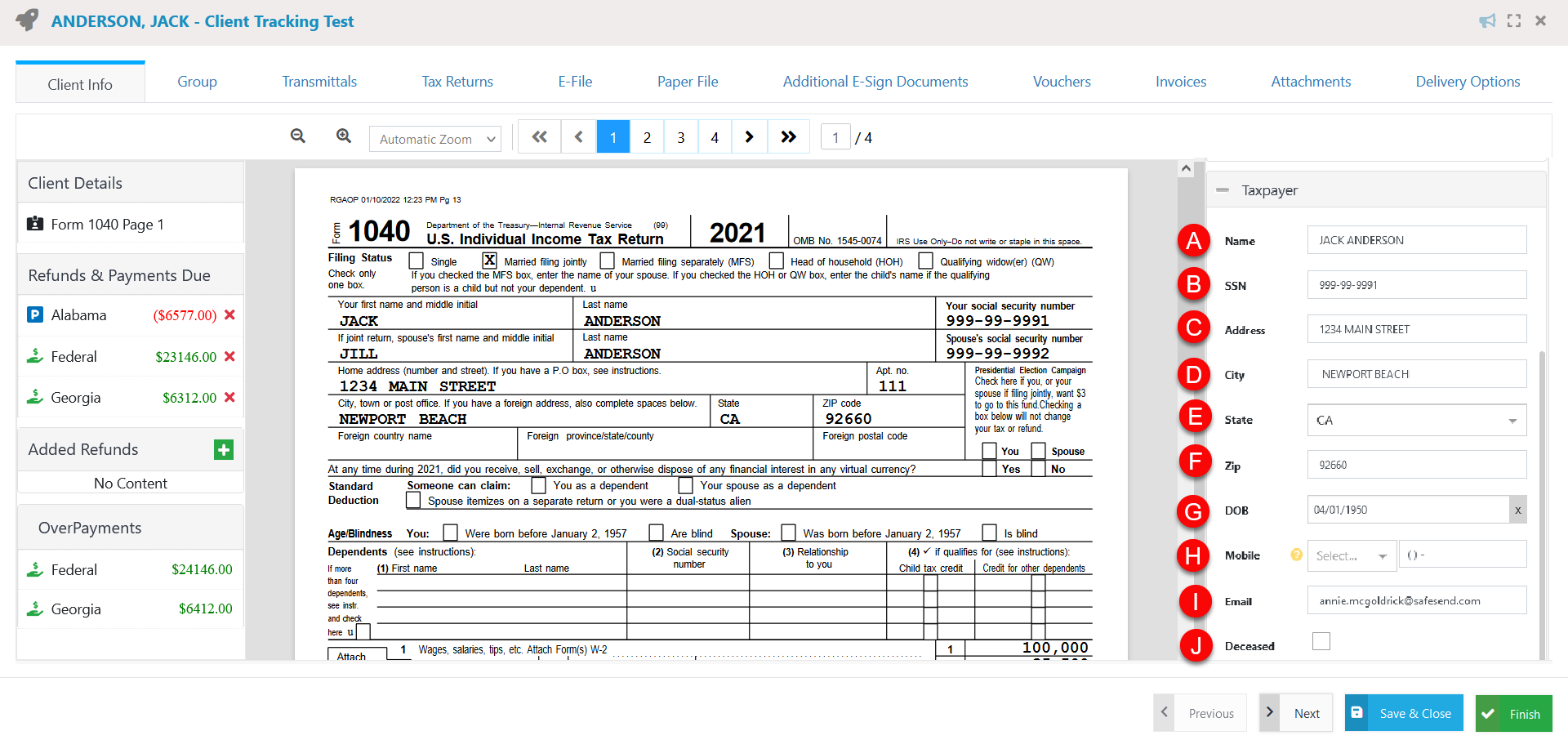Image resolution: width=1568 pixels, height=749 pixels.
Task: Click Federal overpayment hand-money icon
Action: click(35, 569)
